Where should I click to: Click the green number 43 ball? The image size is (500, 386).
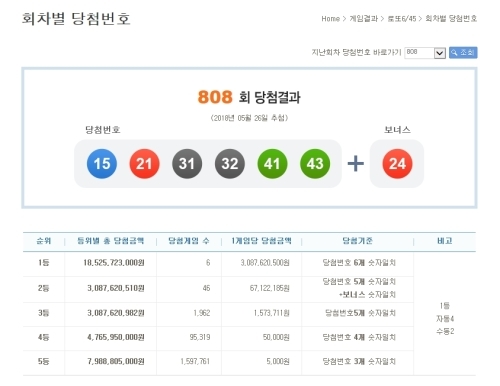[x=315, y=164]
